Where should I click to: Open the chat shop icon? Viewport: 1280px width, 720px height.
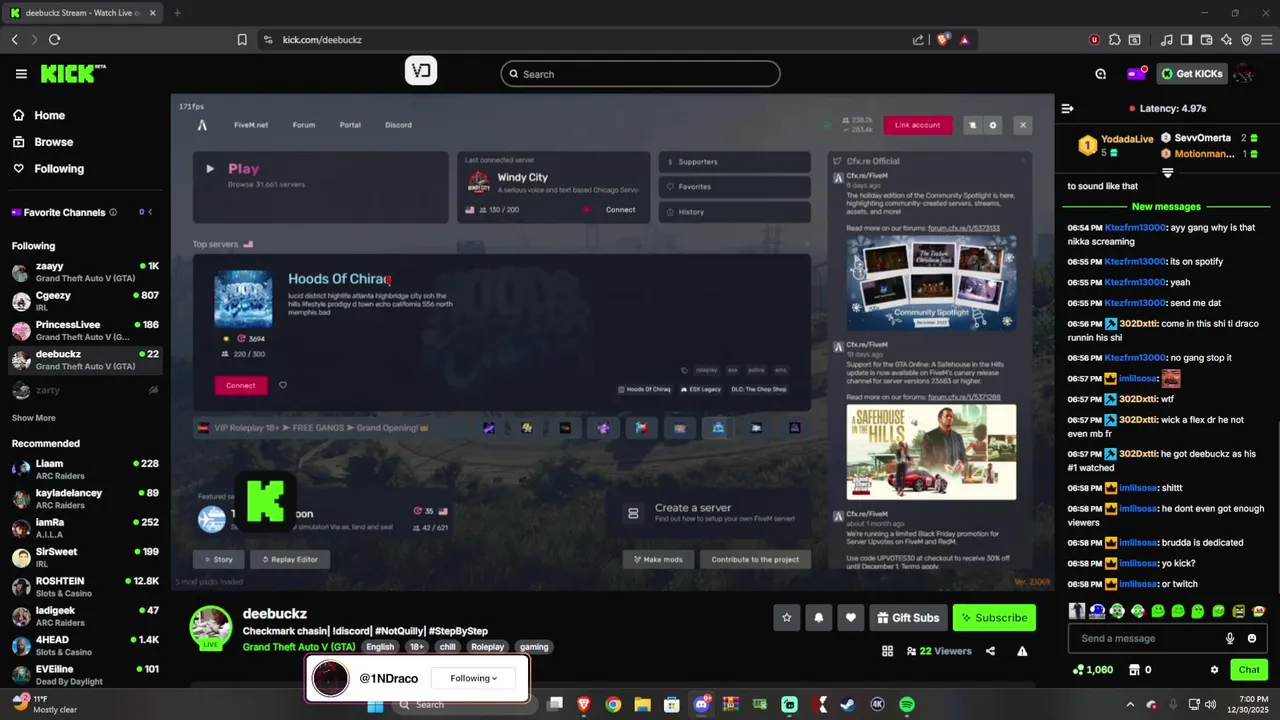point(1134,670)
